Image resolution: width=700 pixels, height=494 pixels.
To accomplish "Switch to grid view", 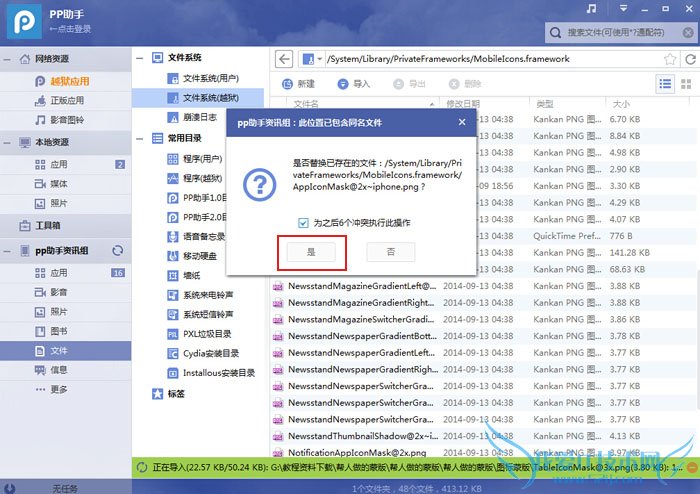I will coord(686,84).
